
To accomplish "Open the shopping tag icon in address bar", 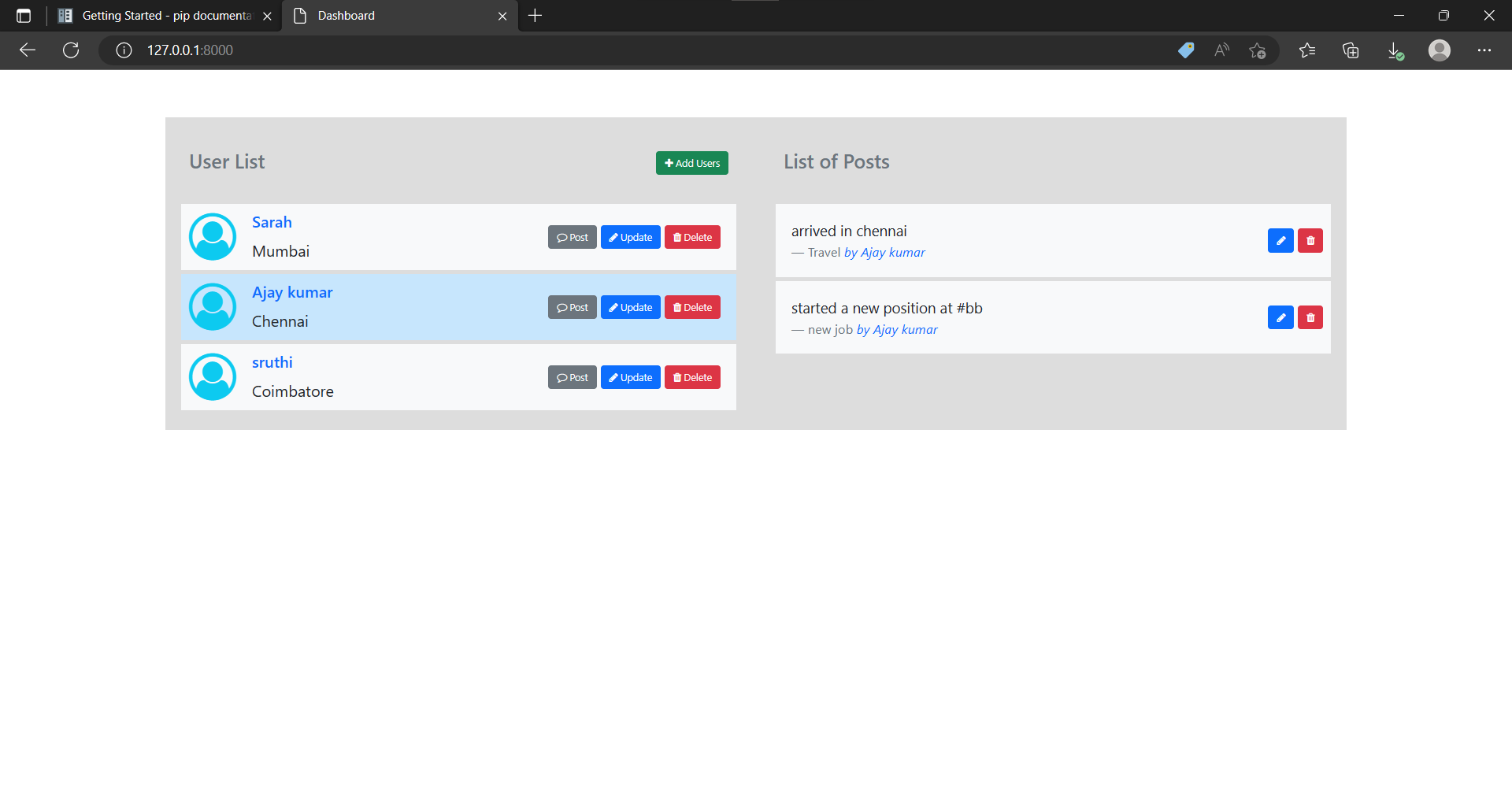I will tap(1186, 50).
